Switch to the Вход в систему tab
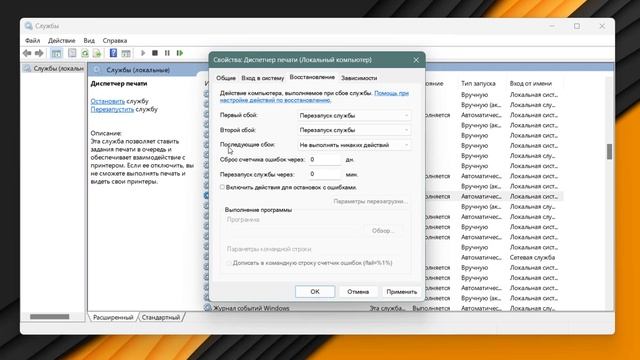This screenshot has height=360, width=640. 262,78
